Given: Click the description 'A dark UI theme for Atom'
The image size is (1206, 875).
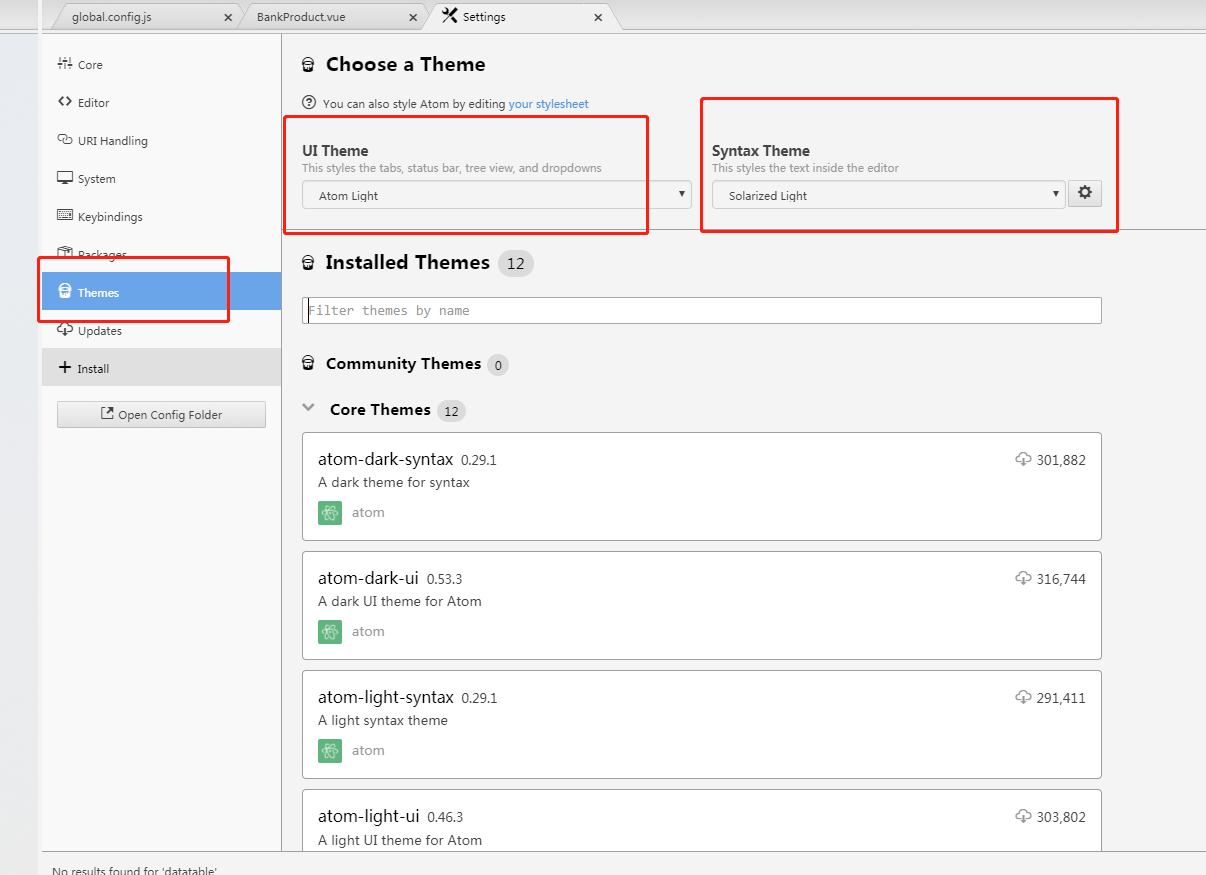Looking at the screenshot, I should click(400, 601).
